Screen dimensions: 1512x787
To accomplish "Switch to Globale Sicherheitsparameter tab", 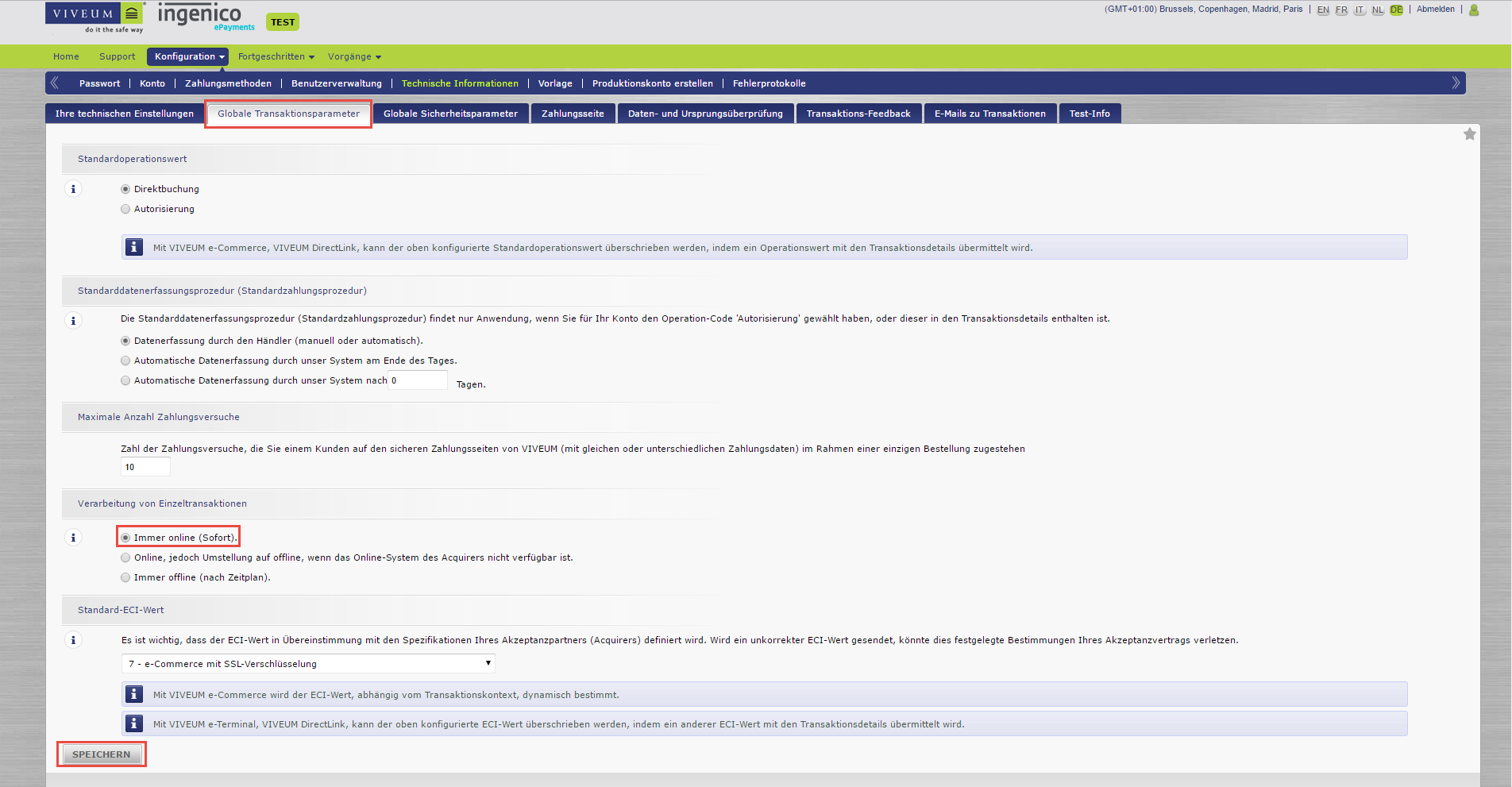I will 450,114.
